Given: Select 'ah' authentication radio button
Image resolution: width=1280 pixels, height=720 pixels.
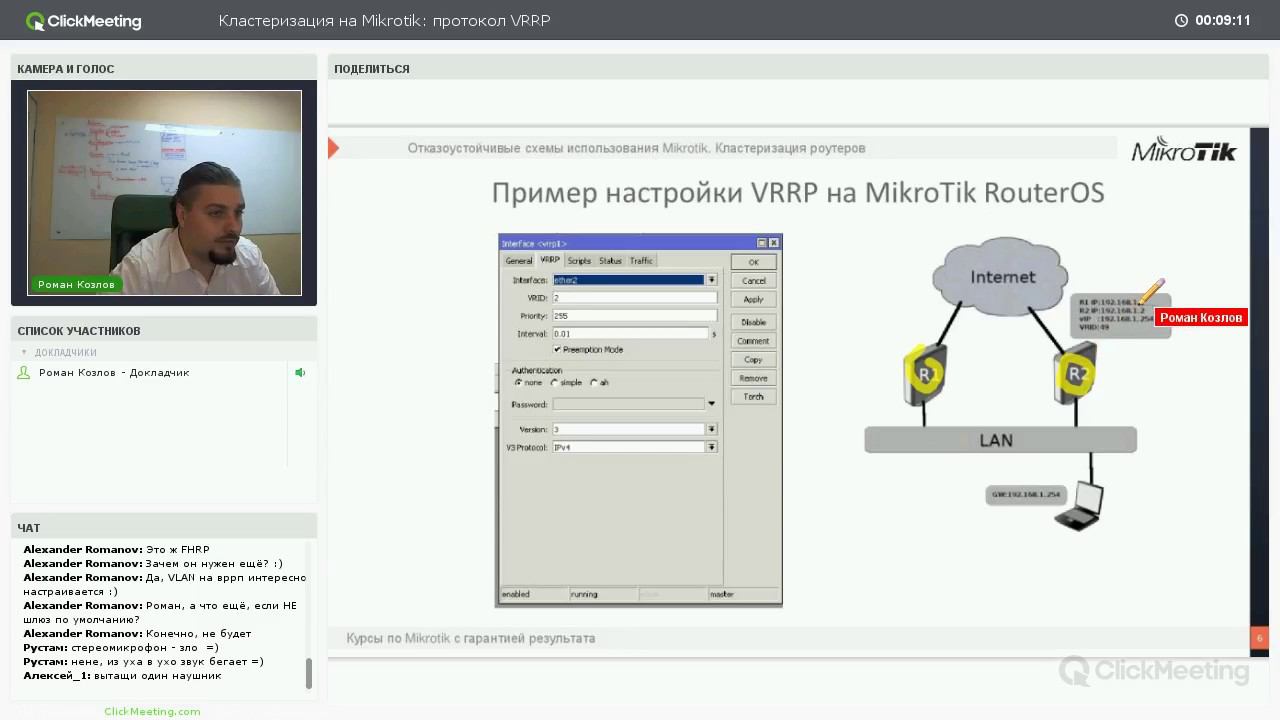Looking at the screenshot, I should (594, 383).
